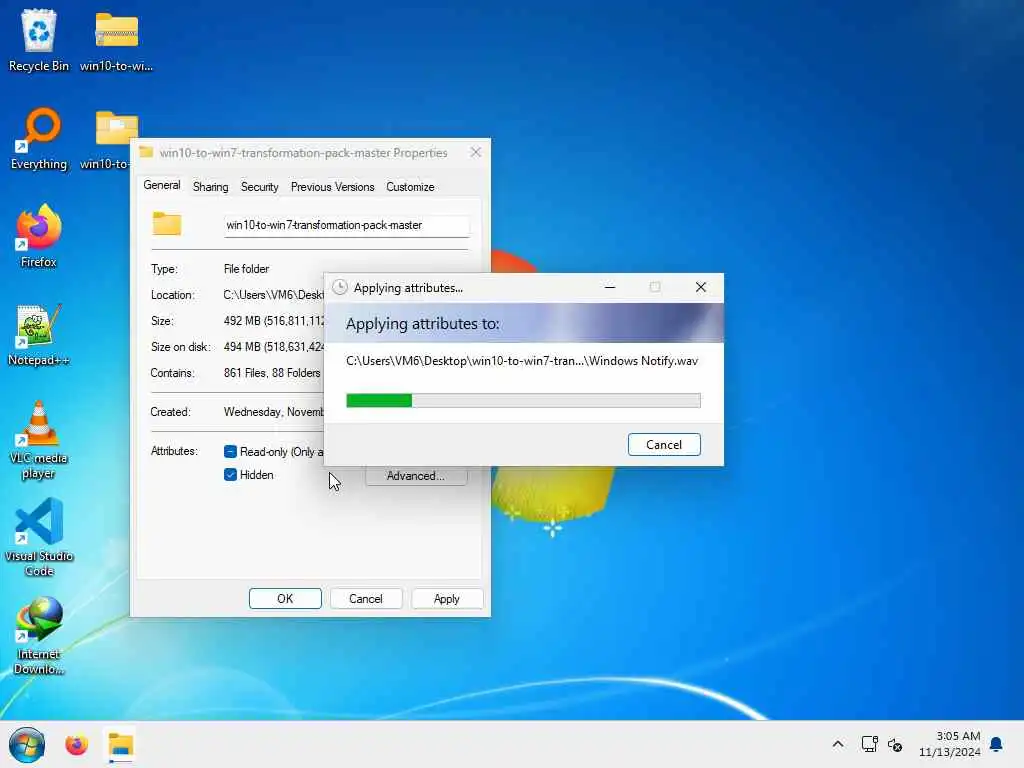
Task: Click the Firefox taskbar icon
Action: (76, 745)
